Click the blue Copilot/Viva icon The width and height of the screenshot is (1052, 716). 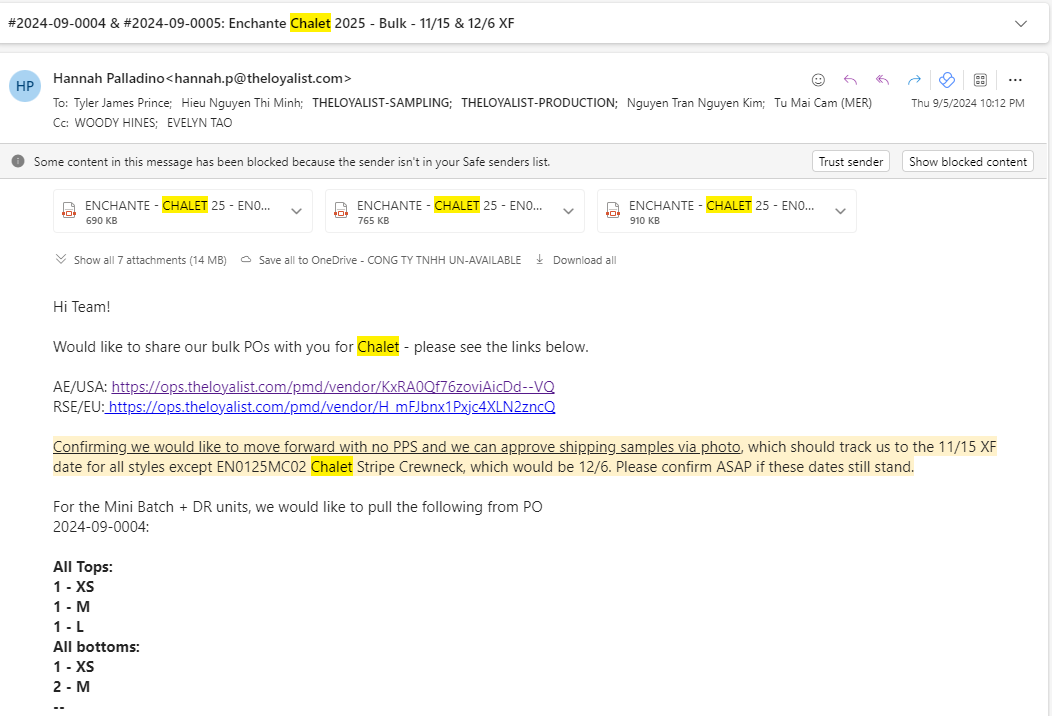coord(947,80)
